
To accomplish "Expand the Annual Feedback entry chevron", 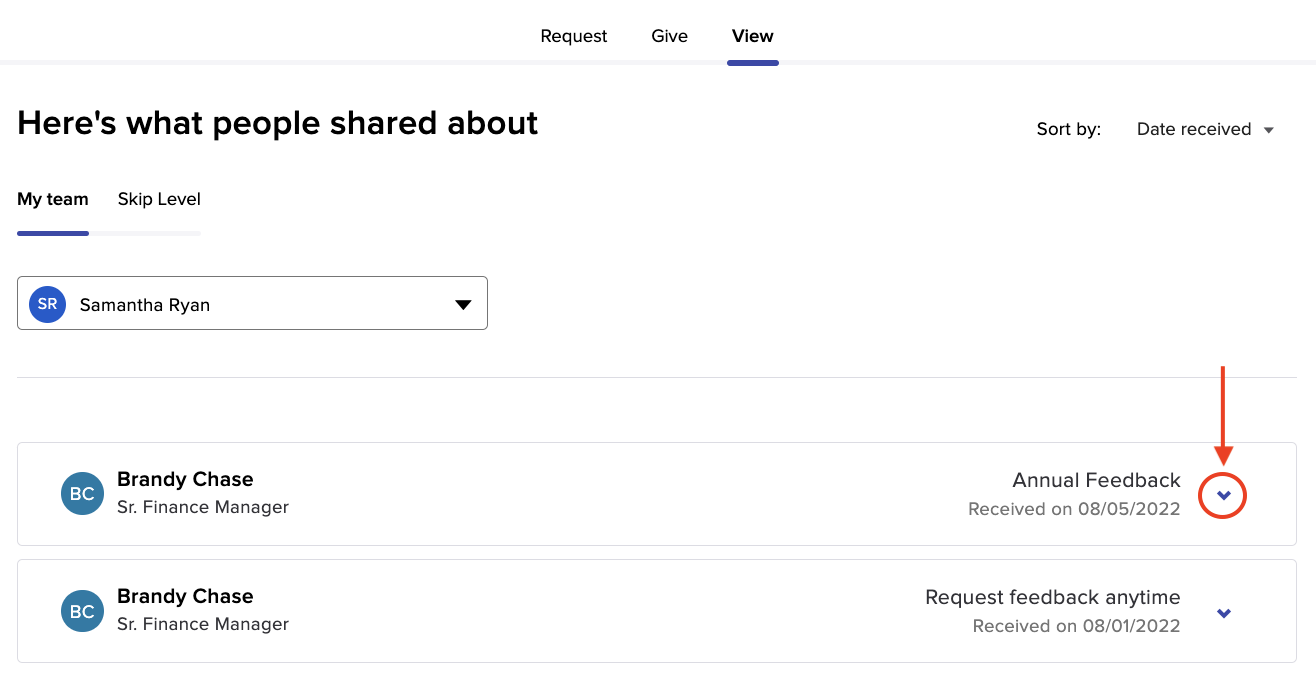I will point(1224,495).
